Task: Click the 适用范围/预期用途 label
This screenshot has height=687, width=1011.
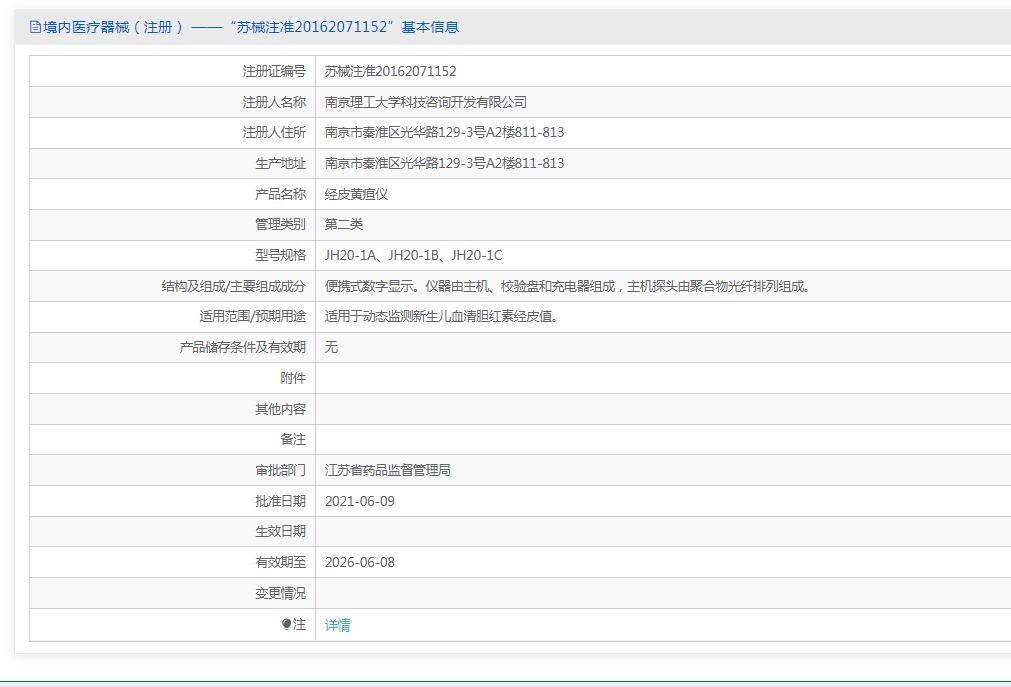Action: pyautogui.click(x=253, y=316)
